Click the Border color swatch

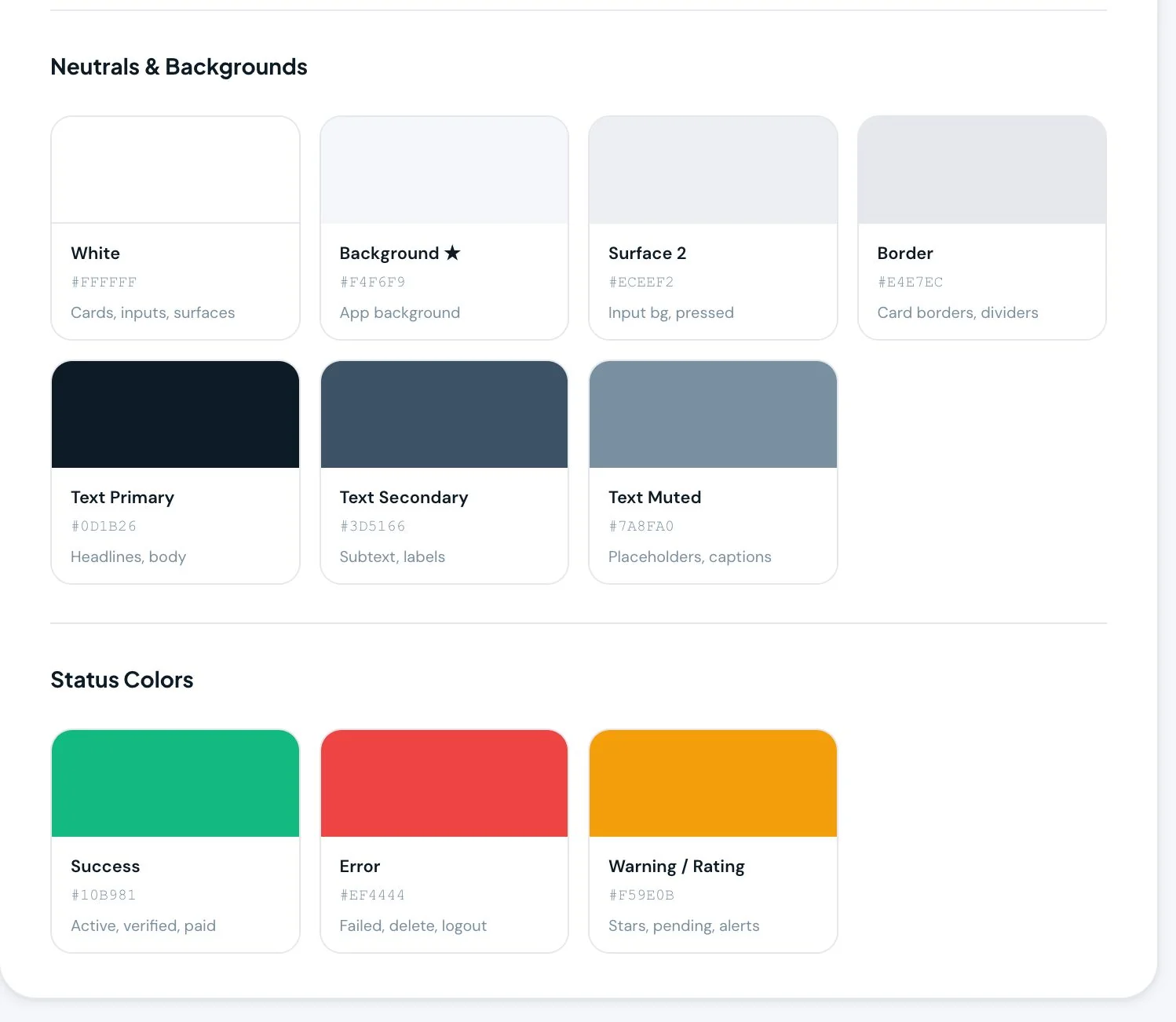coord(982,170)
